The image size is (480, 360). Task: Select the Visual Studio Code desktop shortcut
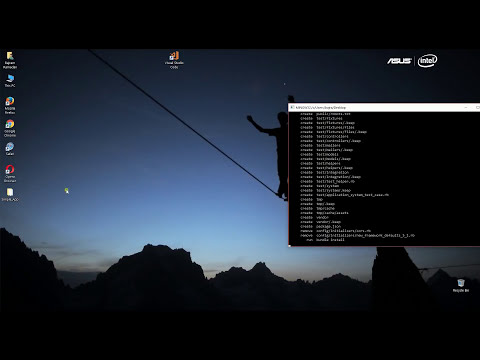coord(174,60)
